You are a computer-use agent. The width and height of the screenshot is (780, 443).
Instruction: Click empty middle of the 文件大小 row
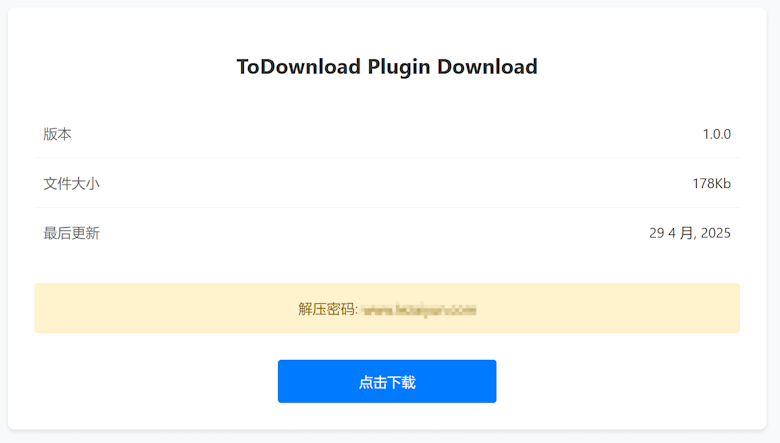tap(387, 183)
